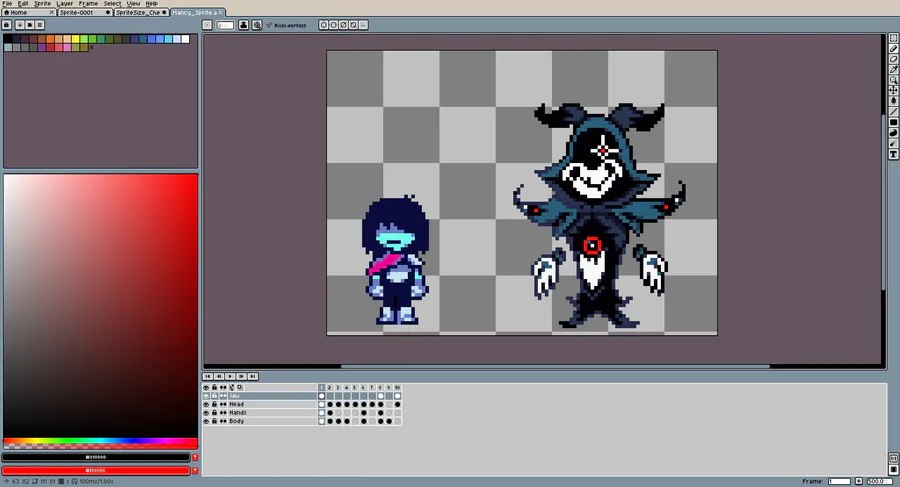Image resolution: width=900 pixels, height=487 pixels.
Task: Click the timeline onion skin settings icon
Action: point(240,388)
